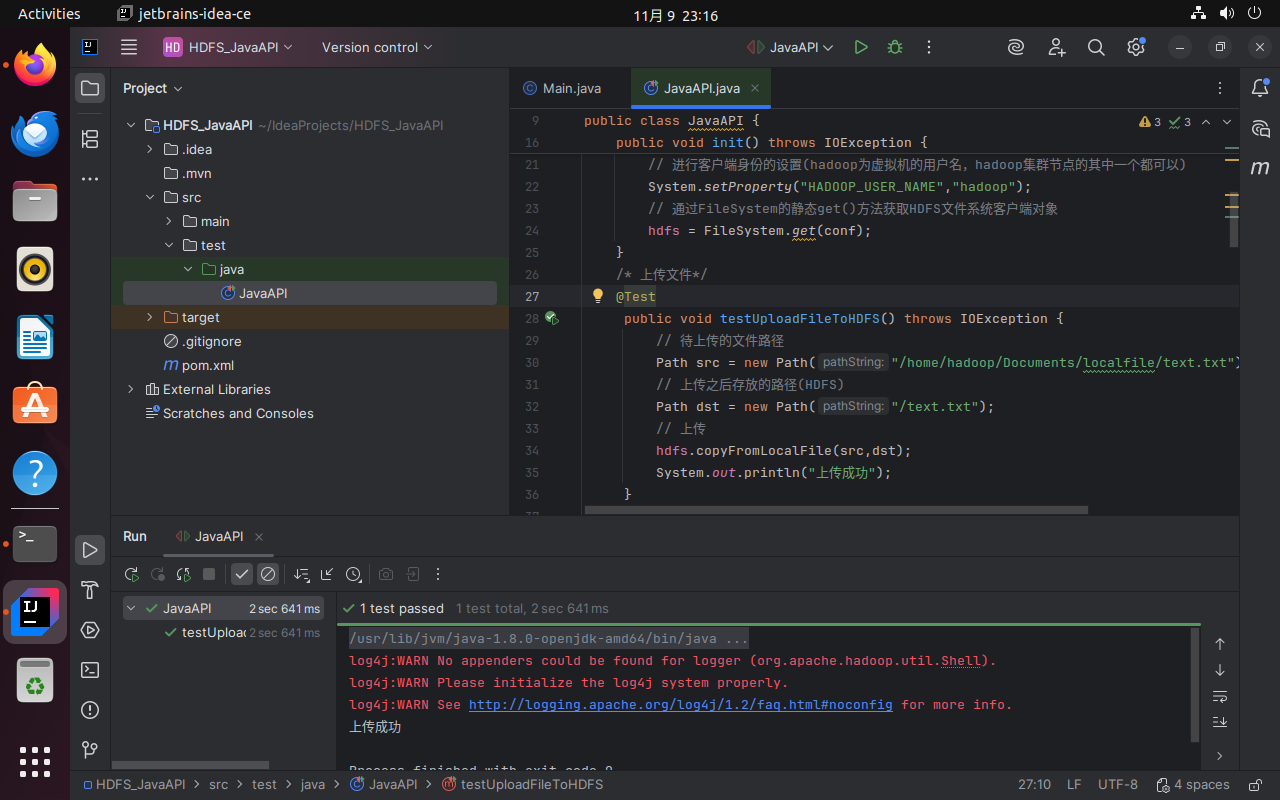Toggle Show Ignored tests filter
Image resolution: width=1280 pixels, height=800 pixels.
pyautogui.click(x=268, y=574)
